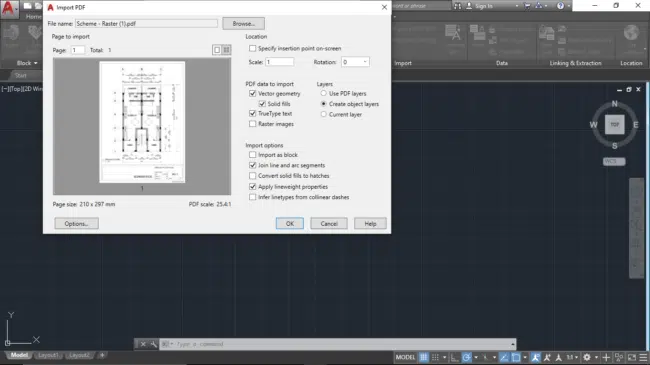
Task: Select thumbnail grid page view icon
Action: pyautogui.click(x=226, y=50)
